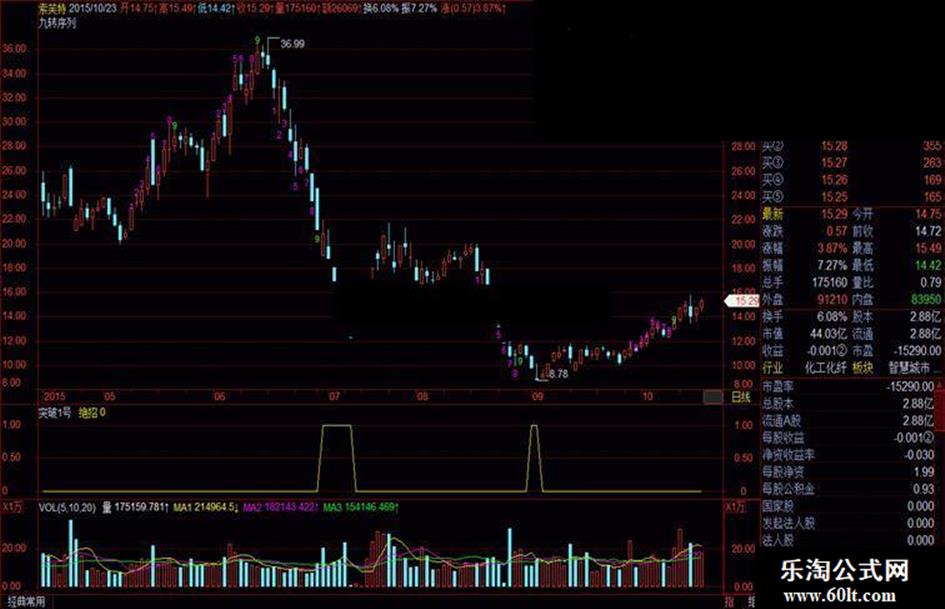Click the chart date 2015/10/23 in the header
Screen dimensions: 945x609
point(93,8)
